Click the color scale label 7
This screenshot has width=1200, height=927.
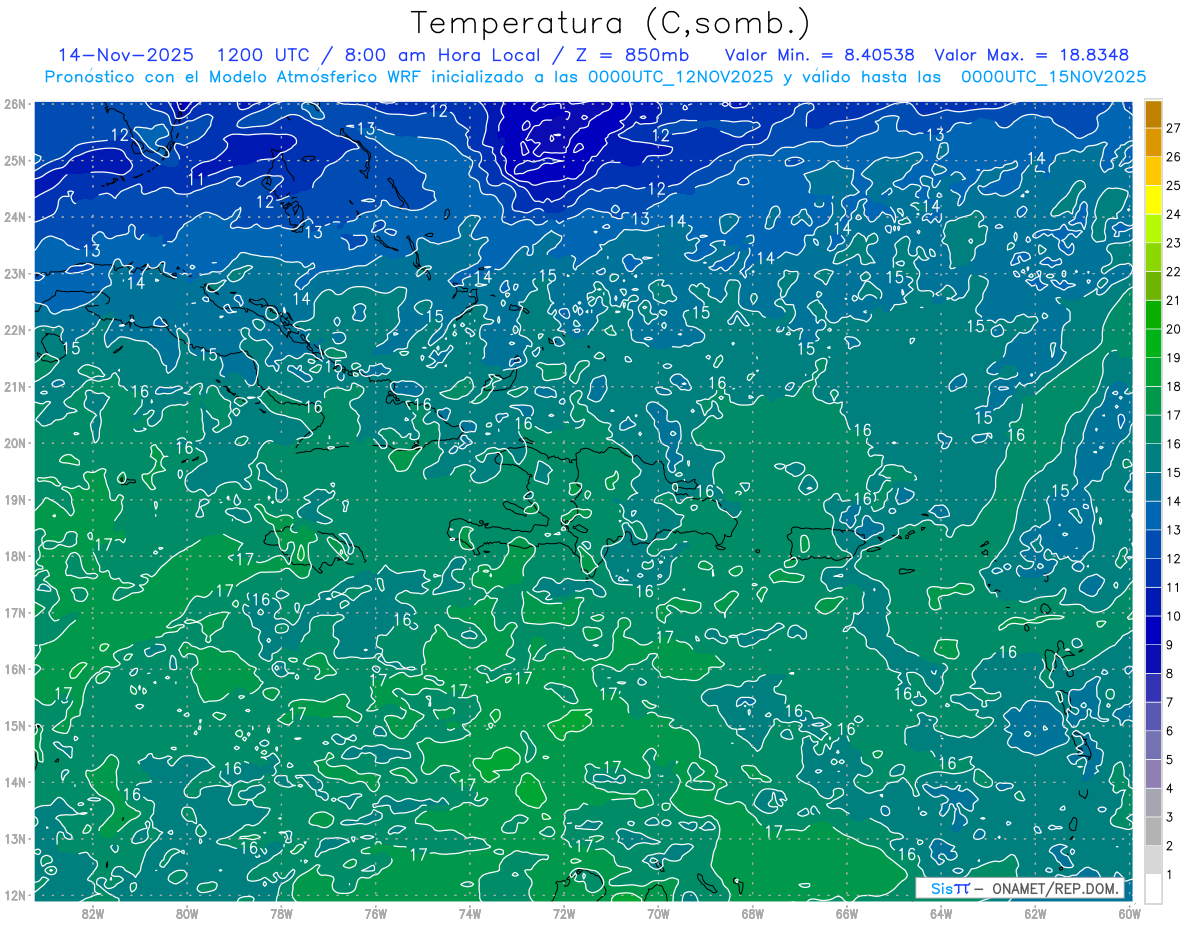[1170, 702]
